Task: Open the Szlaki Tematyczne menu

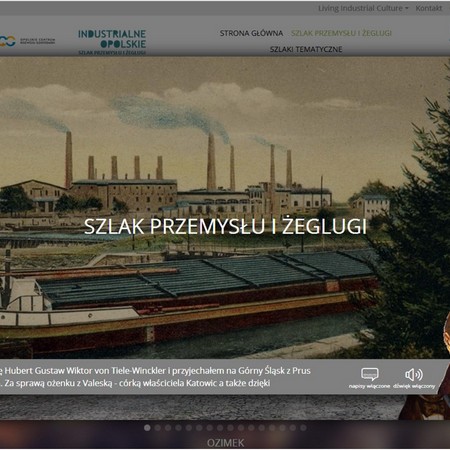Action: 306,49
